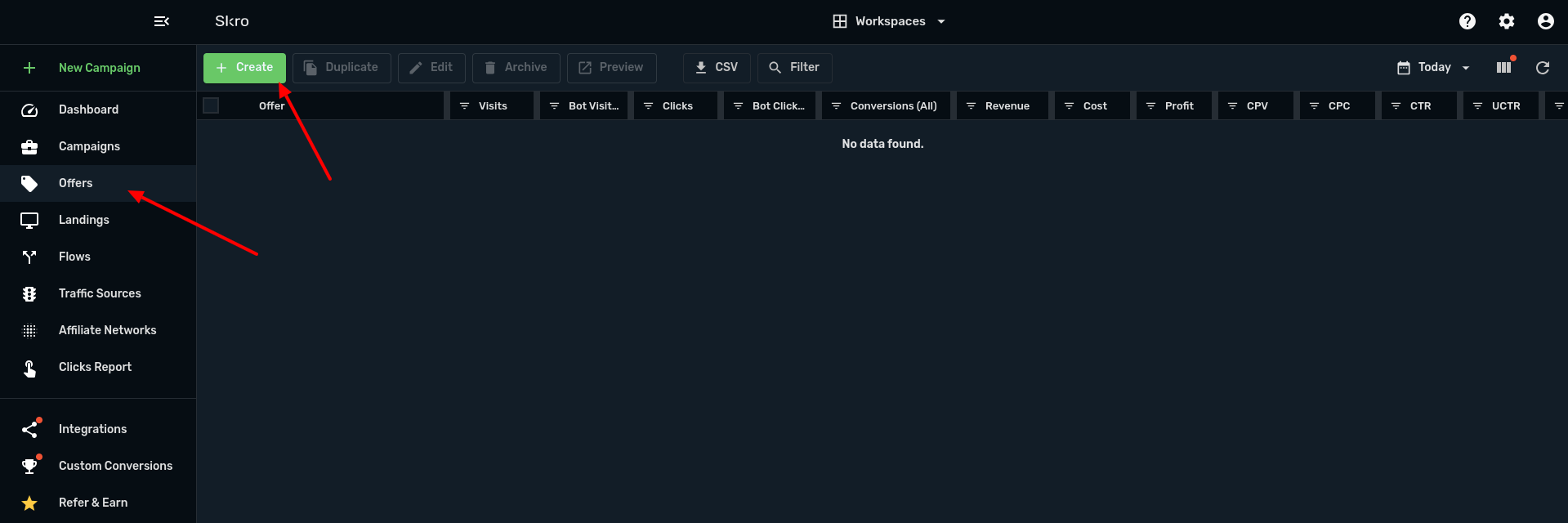The width and height of the screenshot is (1568, 523).
Task: Click the Flows split-arrow icon
Action: 29,257
